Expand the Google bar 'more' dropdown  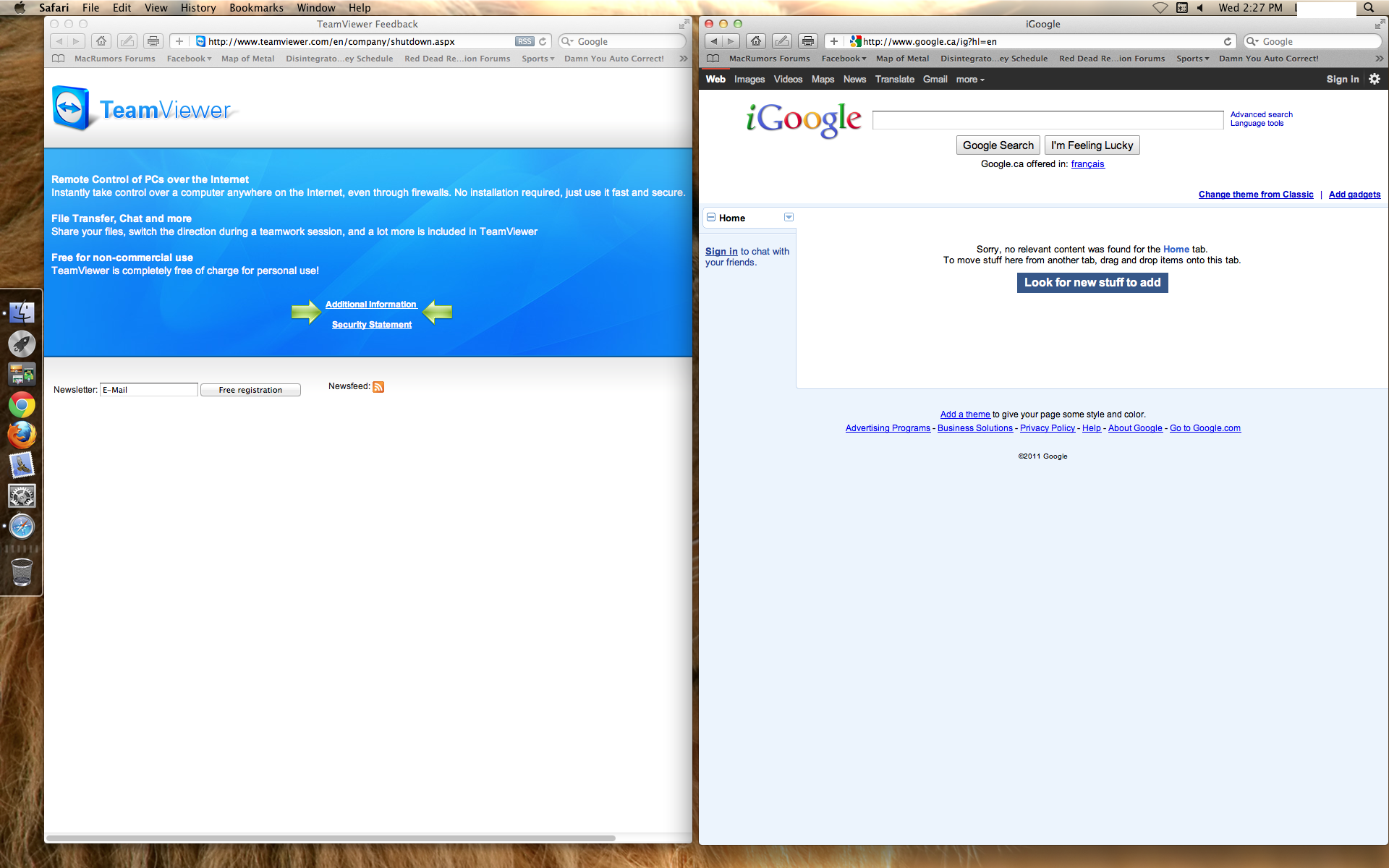click(970, 80)
